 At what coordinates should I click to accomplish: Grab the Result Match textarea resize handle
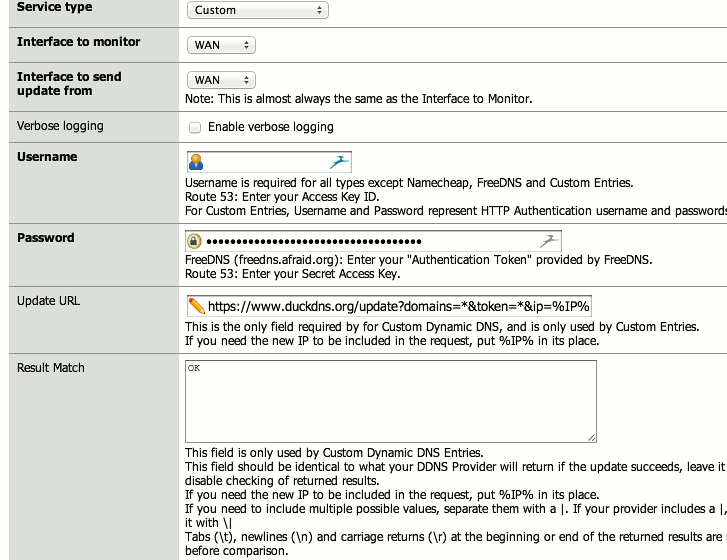point(591,437)
